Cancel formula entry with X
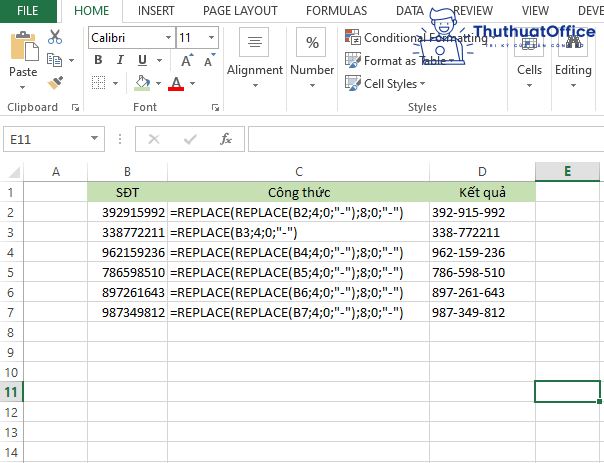This screenshot has width=604, height=463. coord(154,139)
